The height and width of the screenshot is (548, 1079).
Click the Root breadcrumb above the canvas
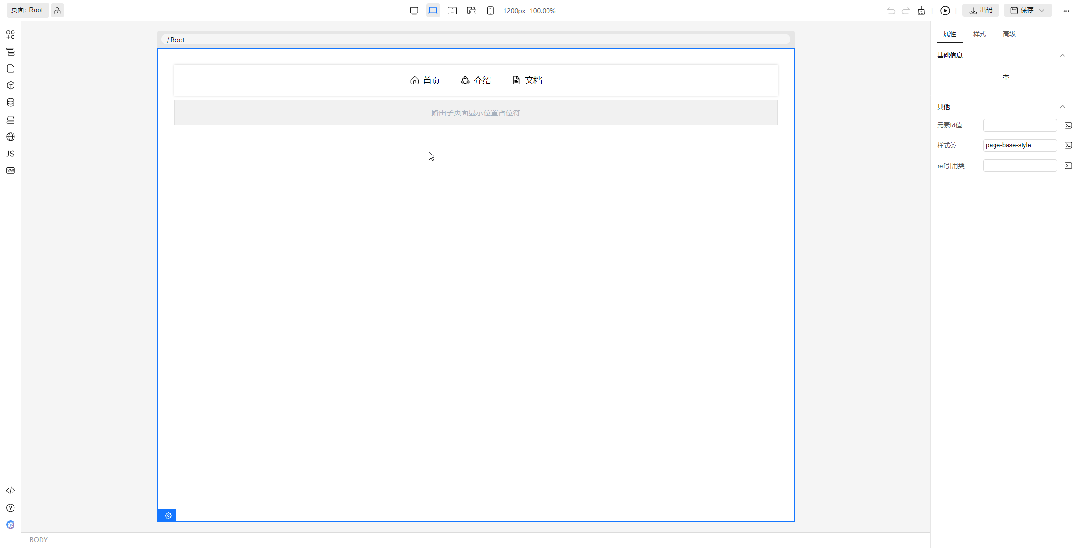[176, 39]
